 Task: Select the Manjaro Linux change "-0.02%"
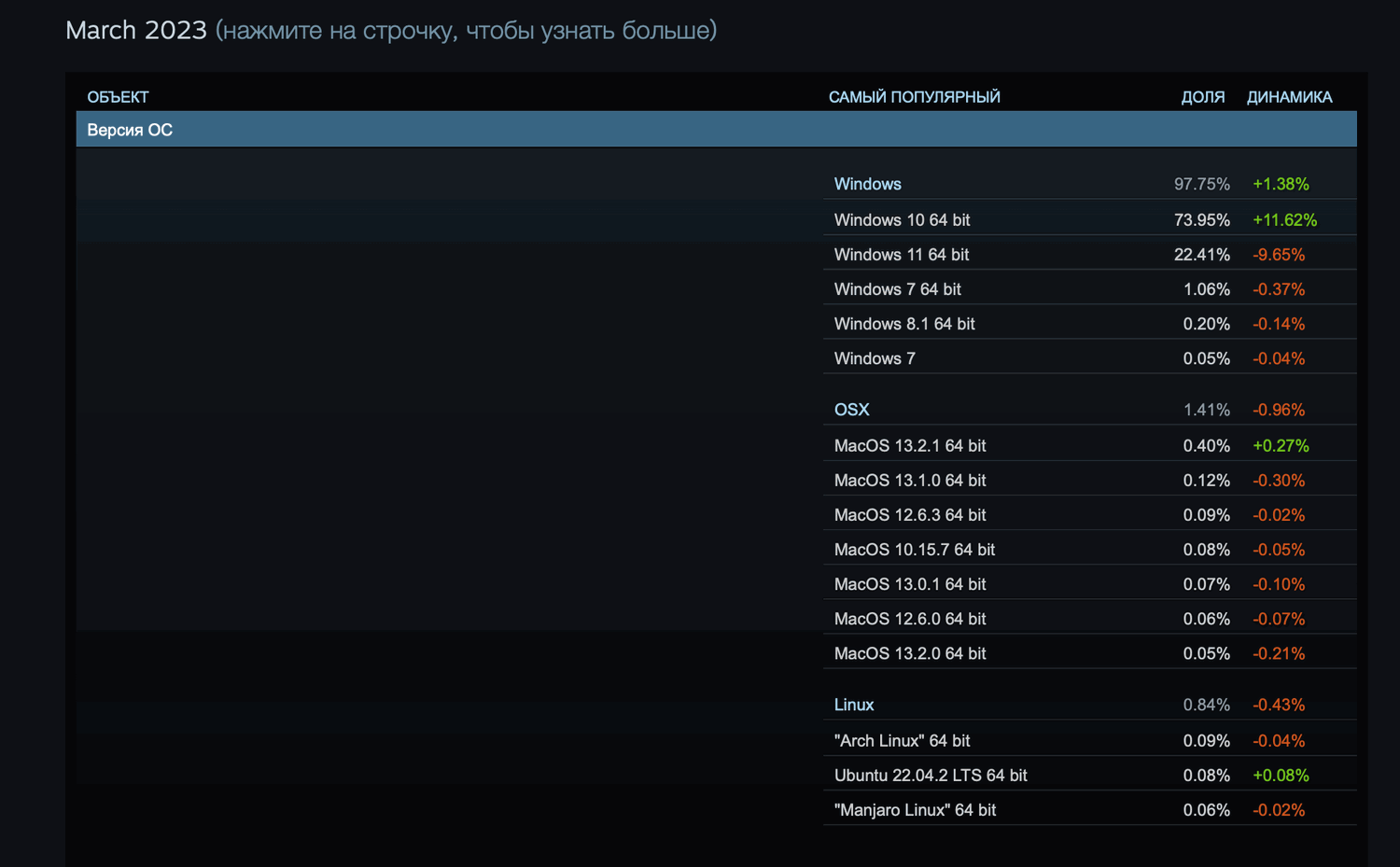[x=1279, y=810]
